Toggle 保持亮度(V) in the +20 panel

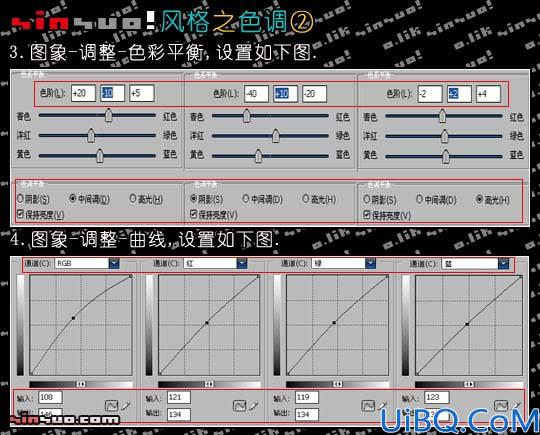(x=41, y=215)
